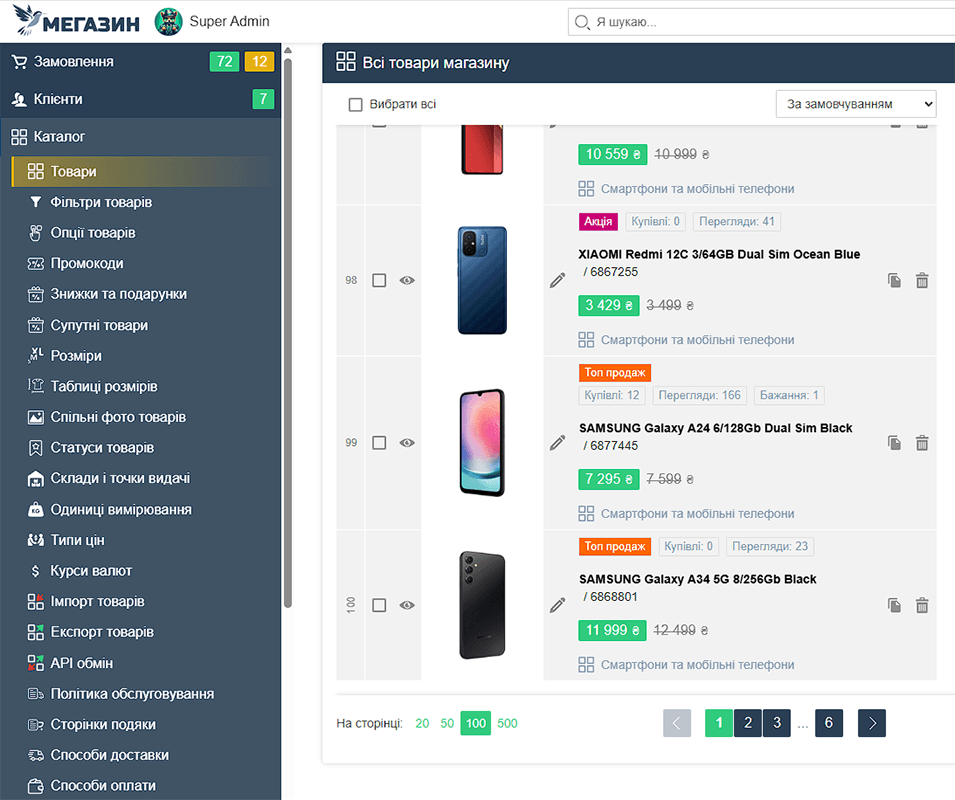Click the green 7 clients badge

[x=263, y=99]
